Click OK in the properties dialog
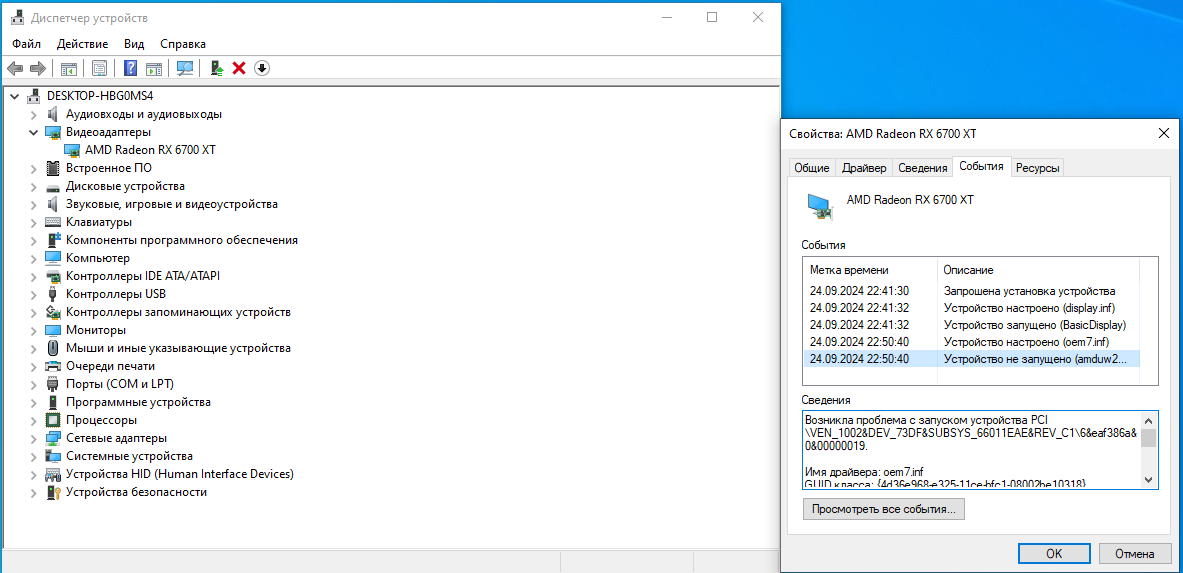Image resolution: width=1183 pixels, height=573 pixels. click(1054, 553)
